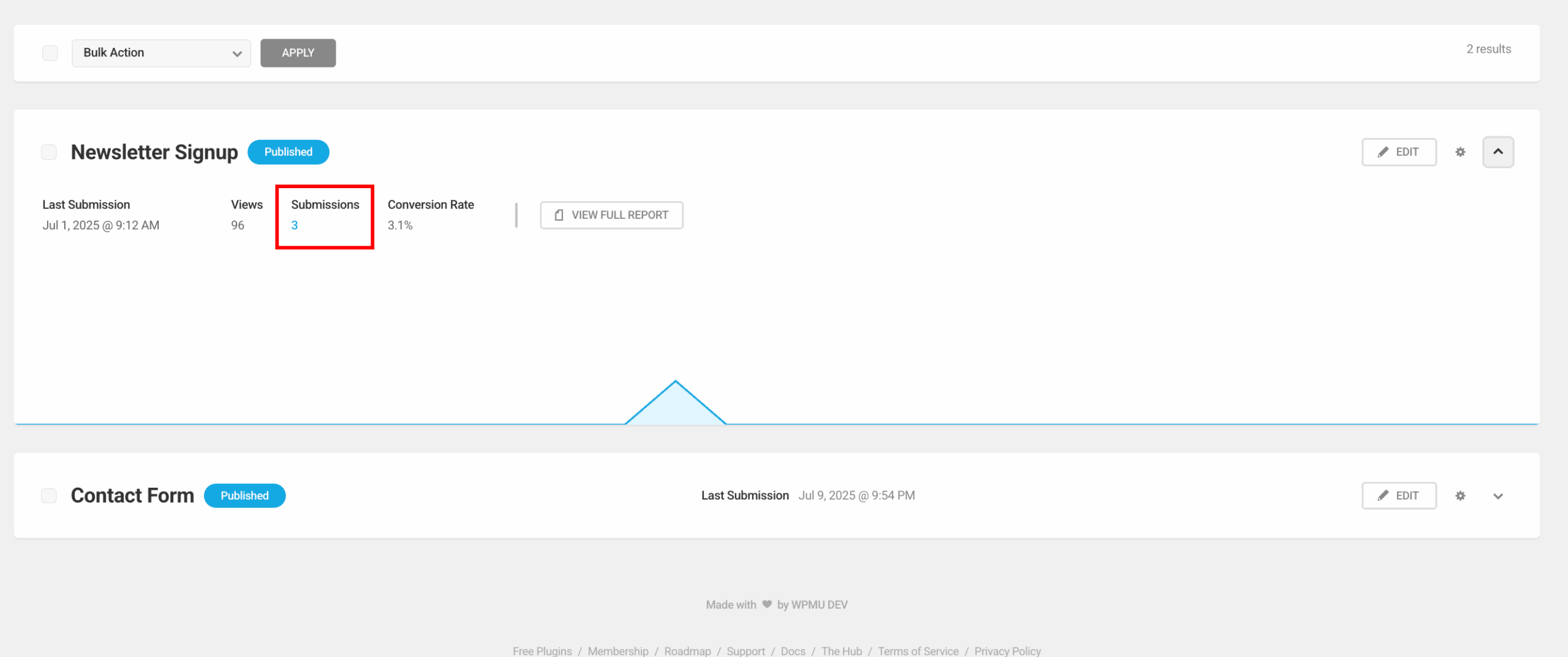Open the Bulk Action dropdown

coord(161,53)
